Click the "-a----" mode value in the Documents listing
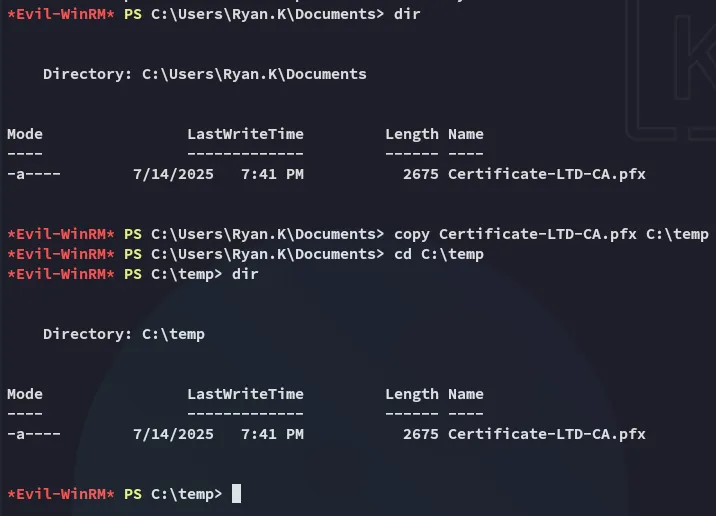 [34, 174]
